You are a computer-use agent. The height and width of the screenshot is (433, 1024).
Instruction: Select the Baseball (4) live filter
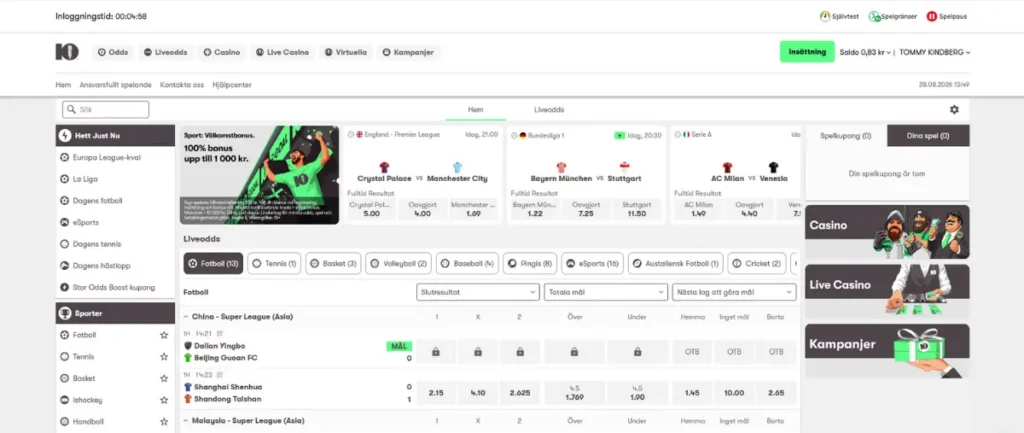pyautogui.click(x=467, y=264)
